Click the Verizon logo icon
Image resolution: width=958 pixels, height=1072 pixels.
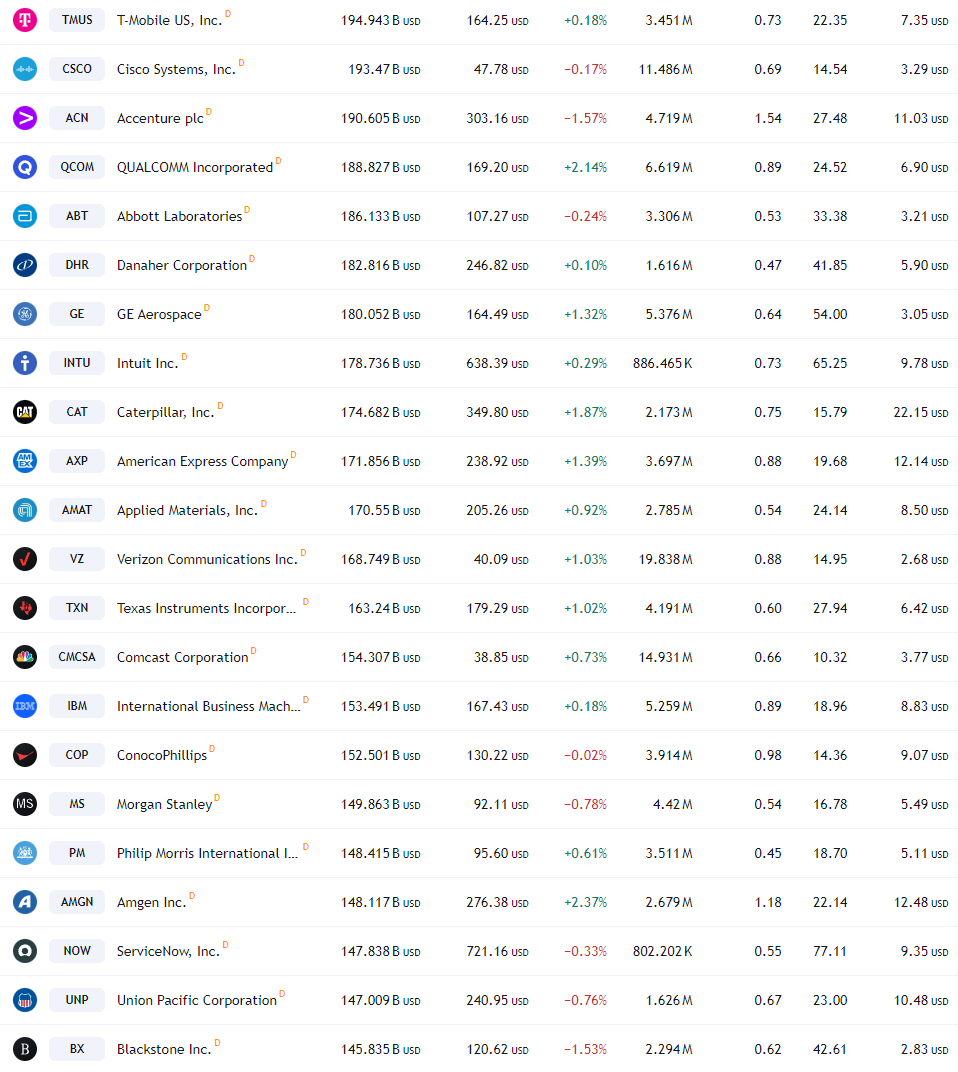coord(25,559)
